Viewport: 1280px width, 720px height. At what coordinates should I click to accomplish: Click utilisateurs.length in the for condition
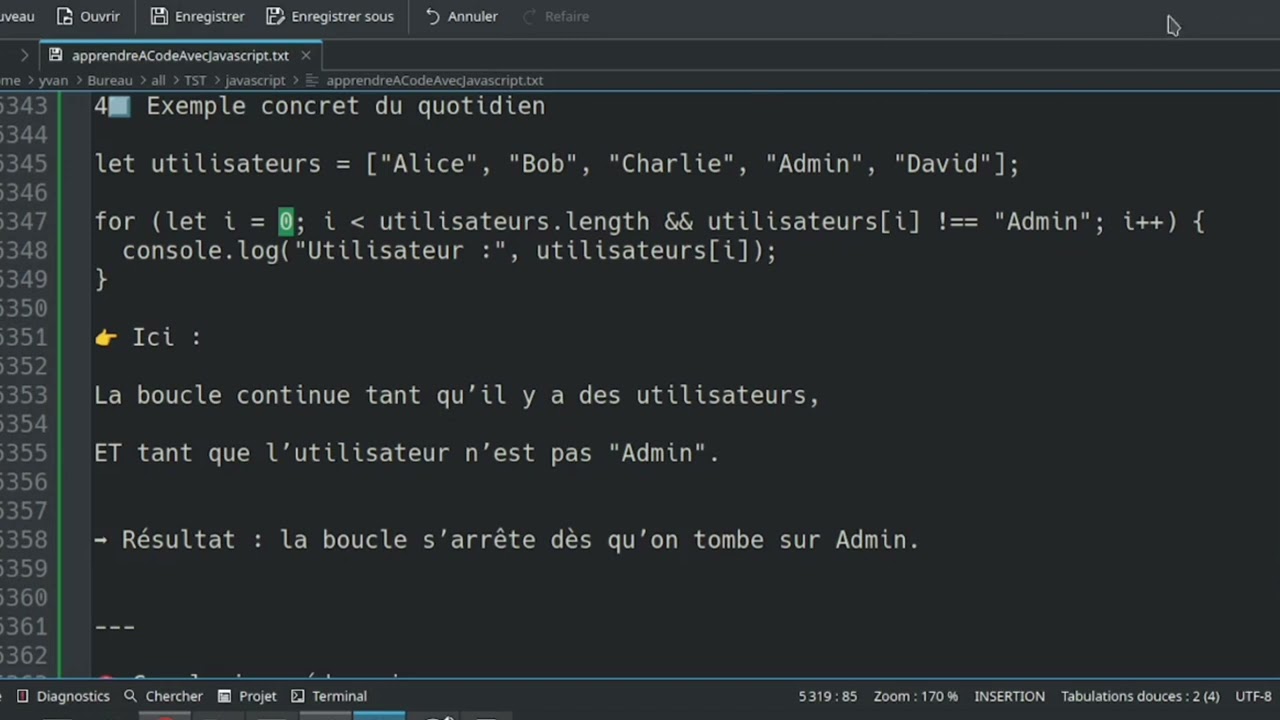click(x=514, y=222)
